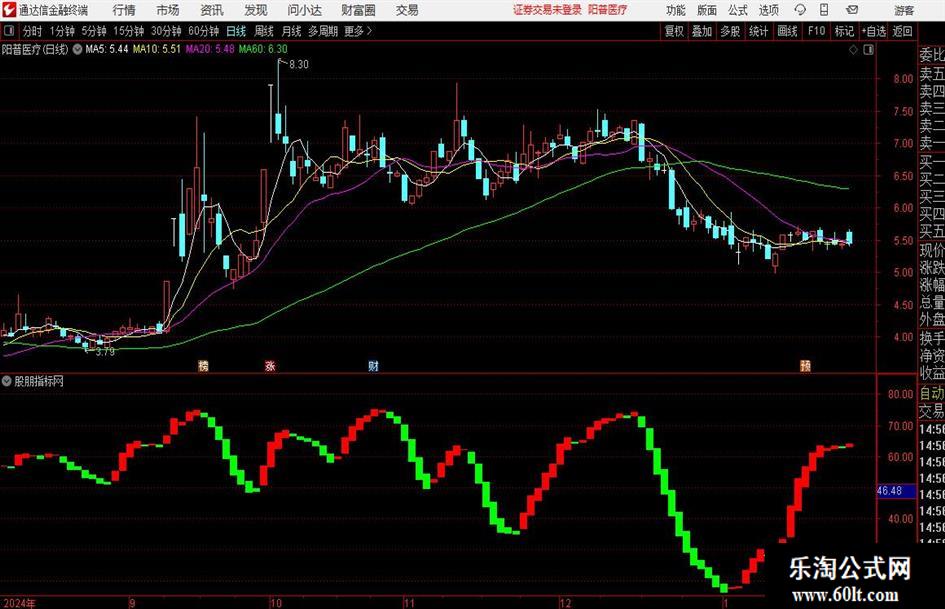Expand the 更多 periods chevron

click(369, 31)
